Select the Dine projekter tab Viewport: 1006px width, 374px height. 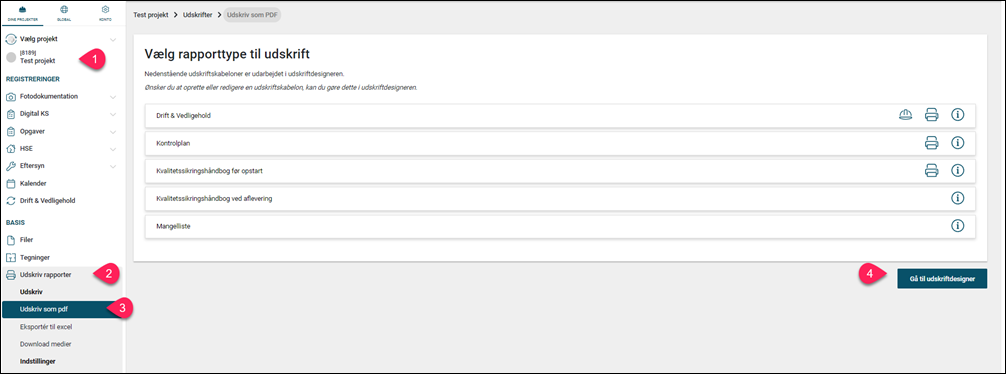pyautogui.click(x=22, y=13)
